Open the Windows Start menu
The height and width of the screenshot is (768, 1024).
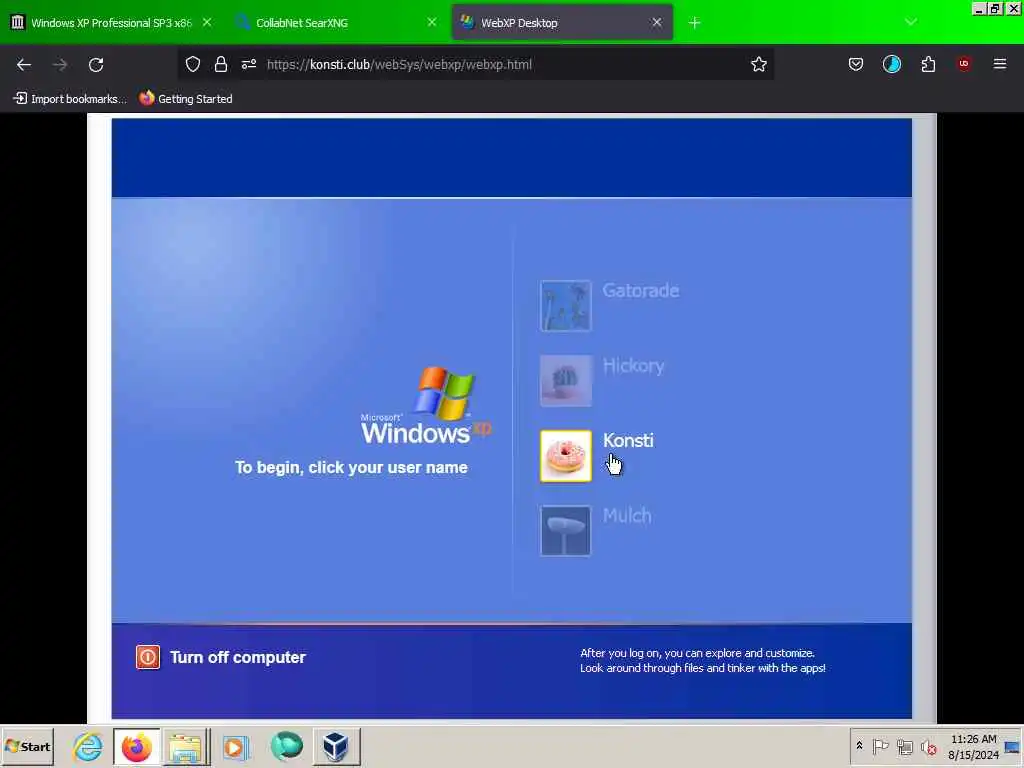point(28,746)
